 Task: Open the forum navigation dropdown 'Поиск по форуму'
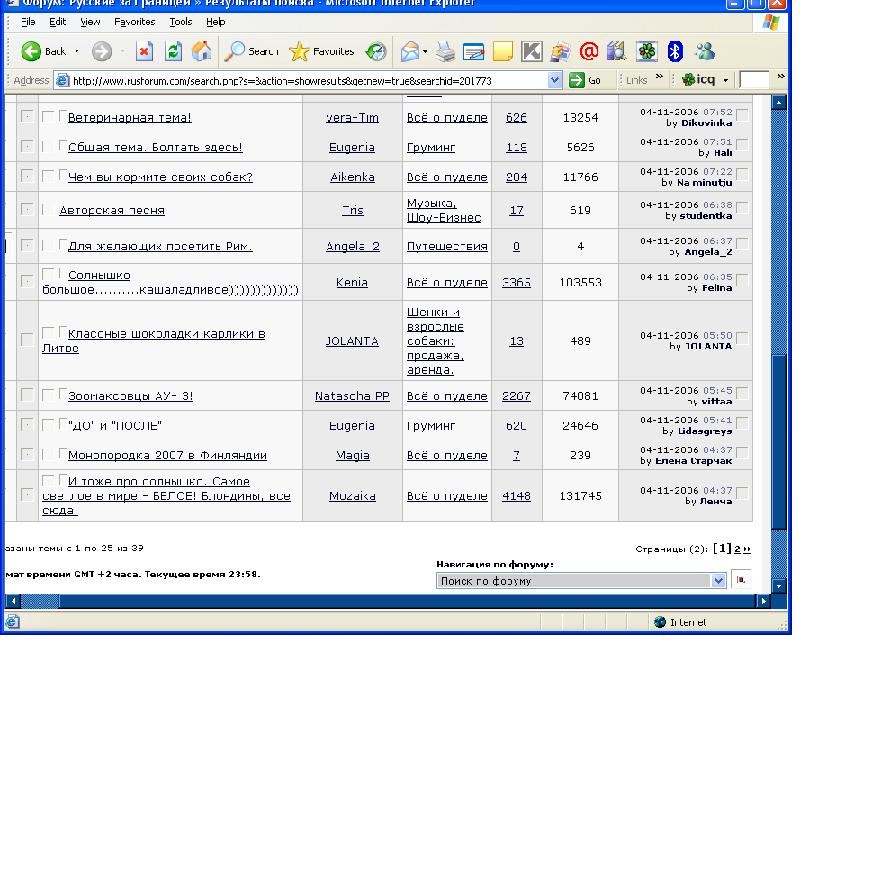click(718, 581)
